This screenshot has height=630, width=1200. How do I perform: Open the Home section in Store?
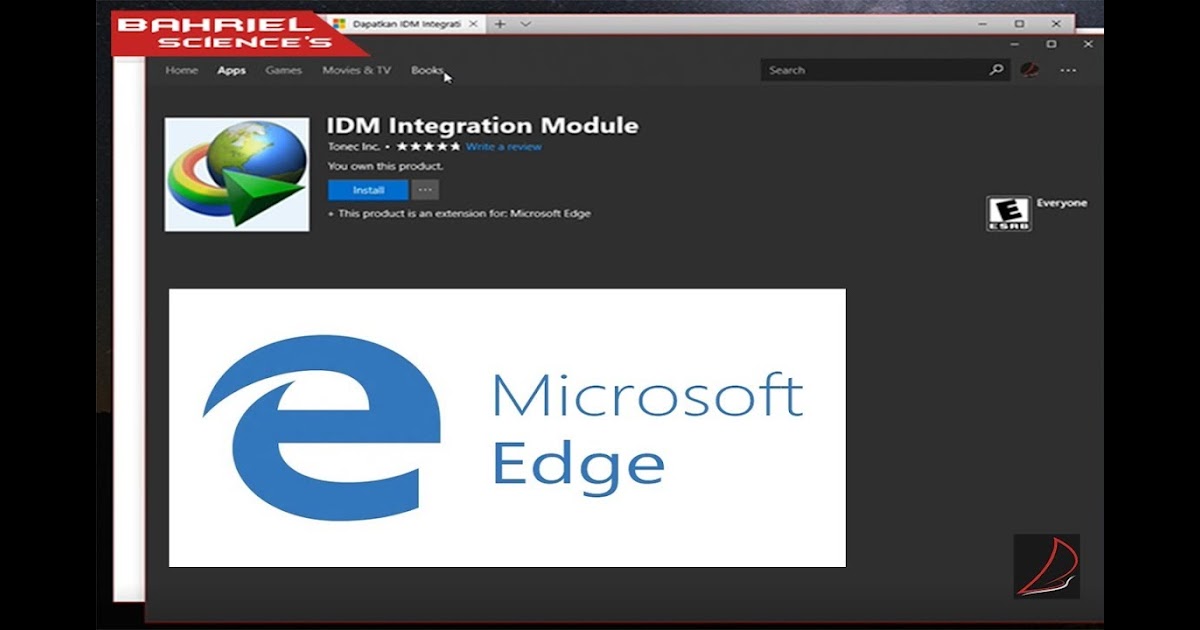tap(181, 70)
